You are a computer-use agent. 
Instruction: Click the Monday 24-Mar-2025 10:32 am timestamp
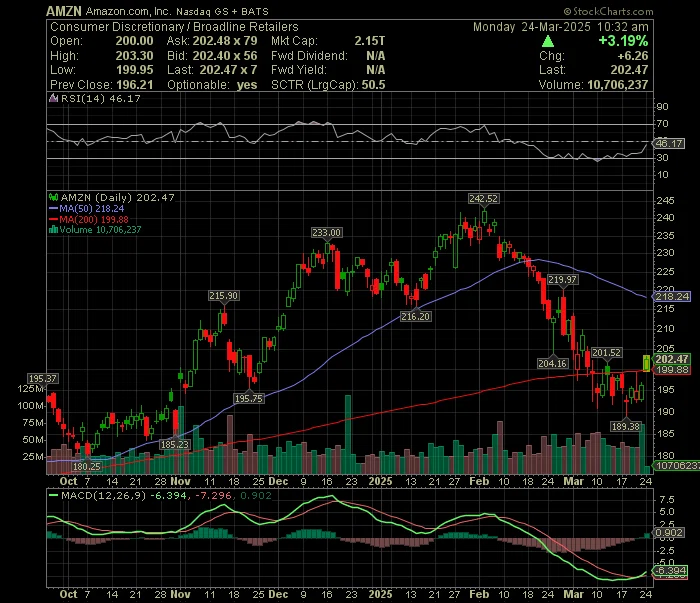(x=561, y=27)
